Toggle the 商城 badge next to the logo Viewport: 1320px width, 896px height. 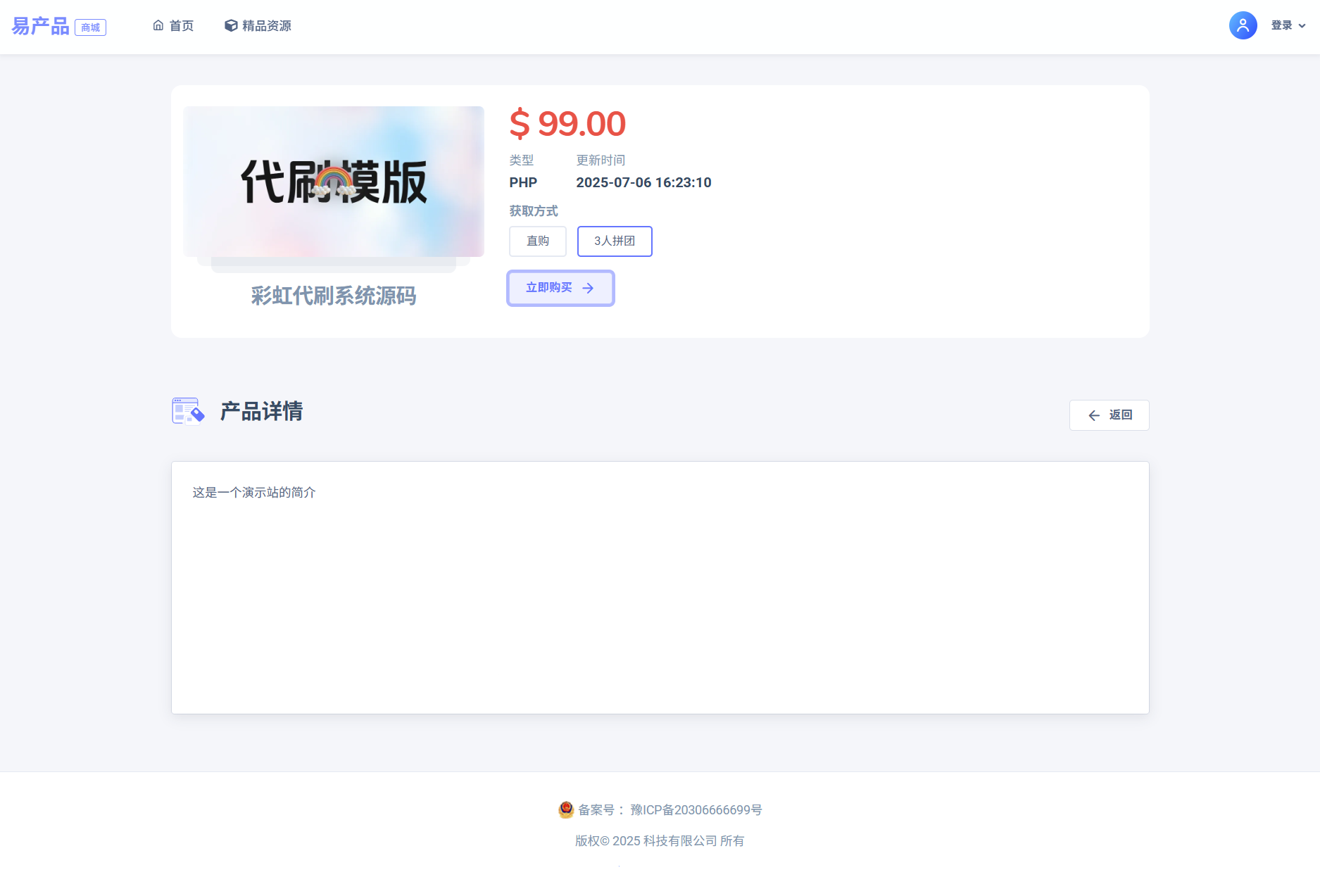point(91,28)
